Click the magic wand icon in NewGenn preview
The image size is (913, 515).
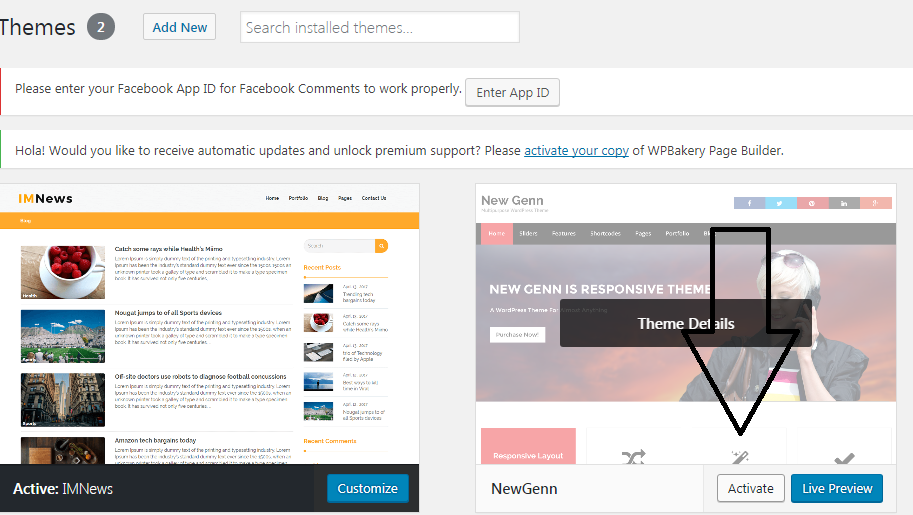tap(740, 457)
